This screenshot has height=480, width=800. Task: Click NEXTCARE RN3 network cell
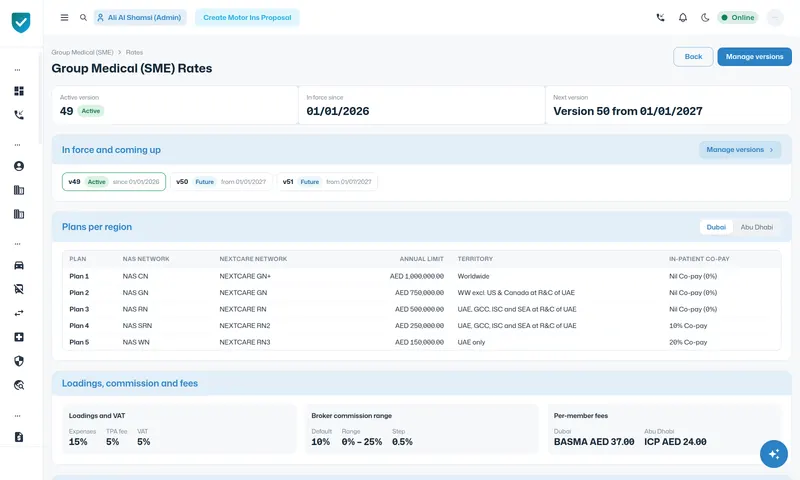[245, 342]
